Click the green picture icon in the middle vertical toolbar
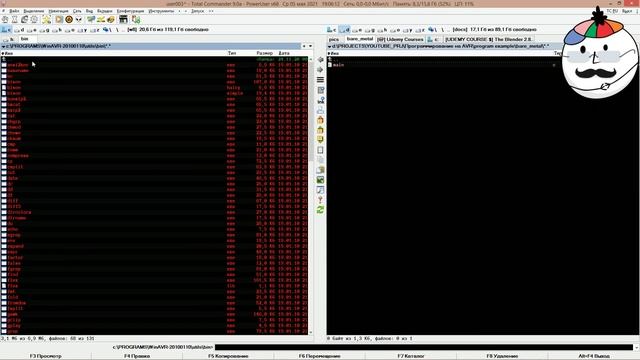This screenshot has width=640, height=360. point(320,180)
